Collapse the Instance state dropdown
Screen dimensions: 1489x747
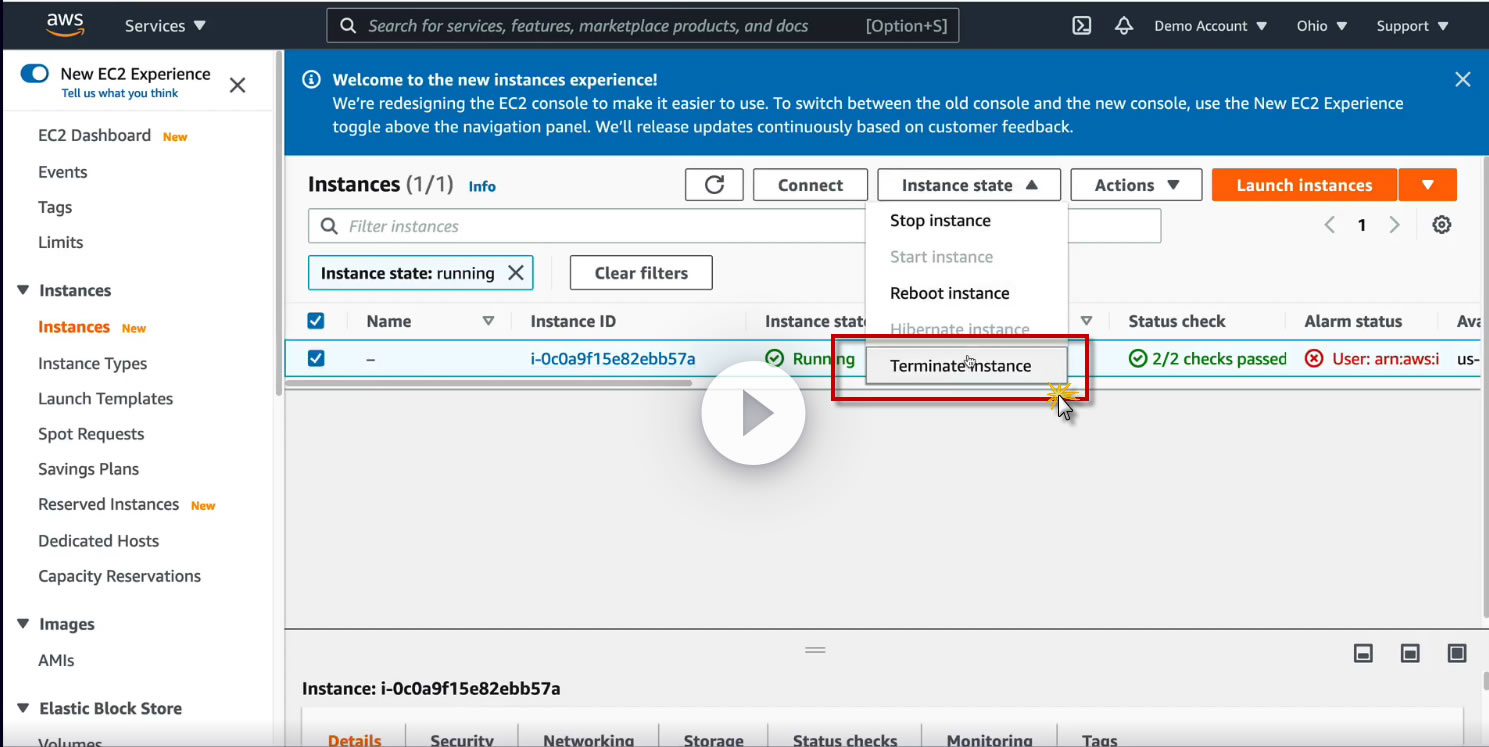969,185
